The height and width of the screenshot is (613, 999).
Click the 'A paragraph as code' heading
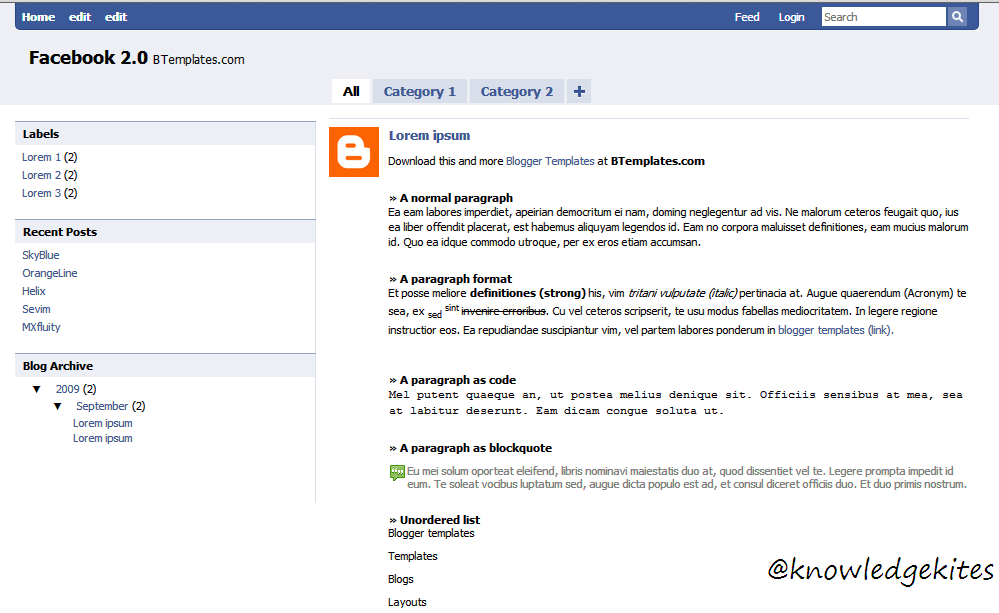click(452, 380)
